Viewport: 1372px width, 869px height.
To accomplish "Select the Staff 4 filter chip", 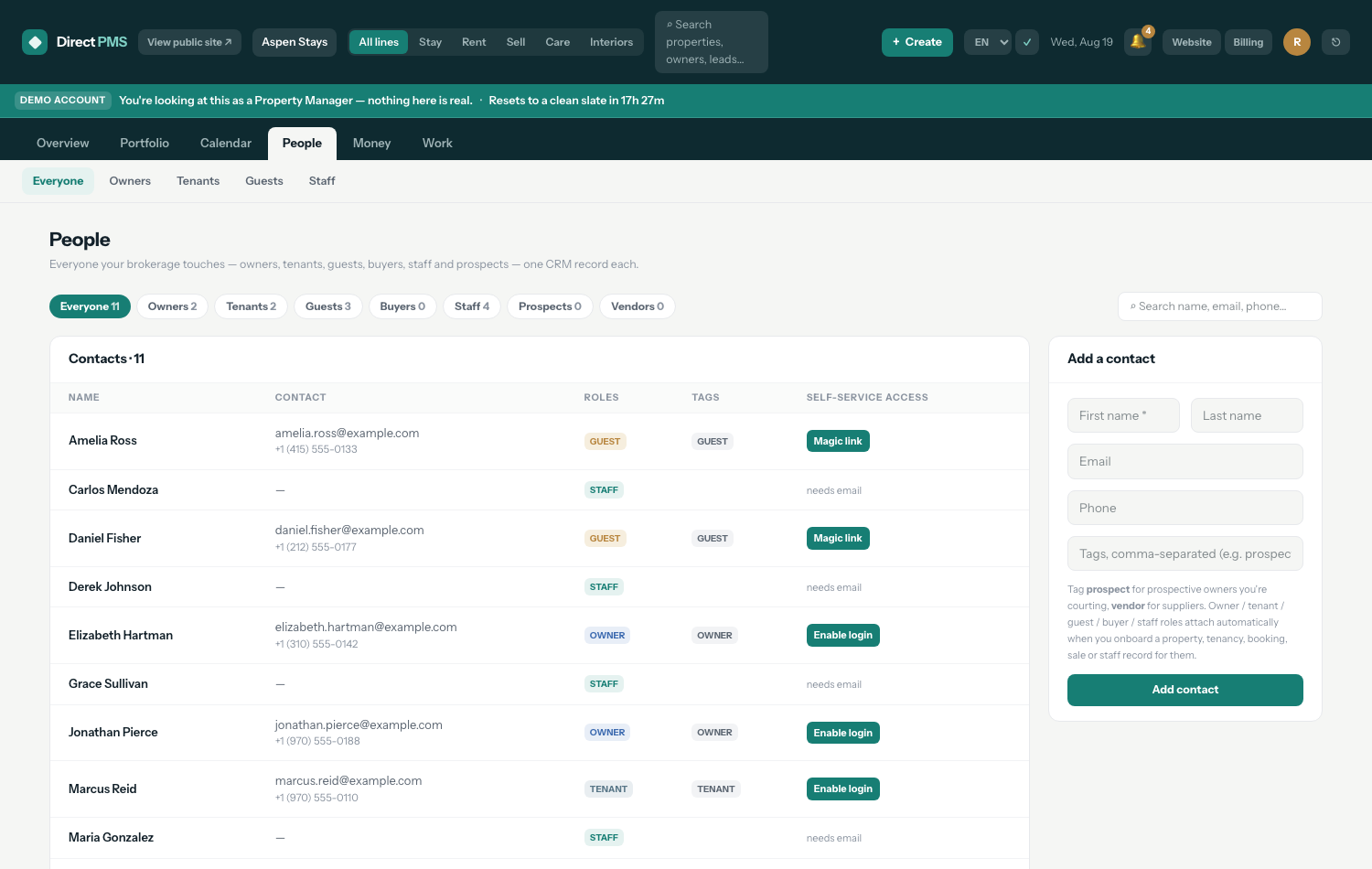I will click(x=472, y=306).
